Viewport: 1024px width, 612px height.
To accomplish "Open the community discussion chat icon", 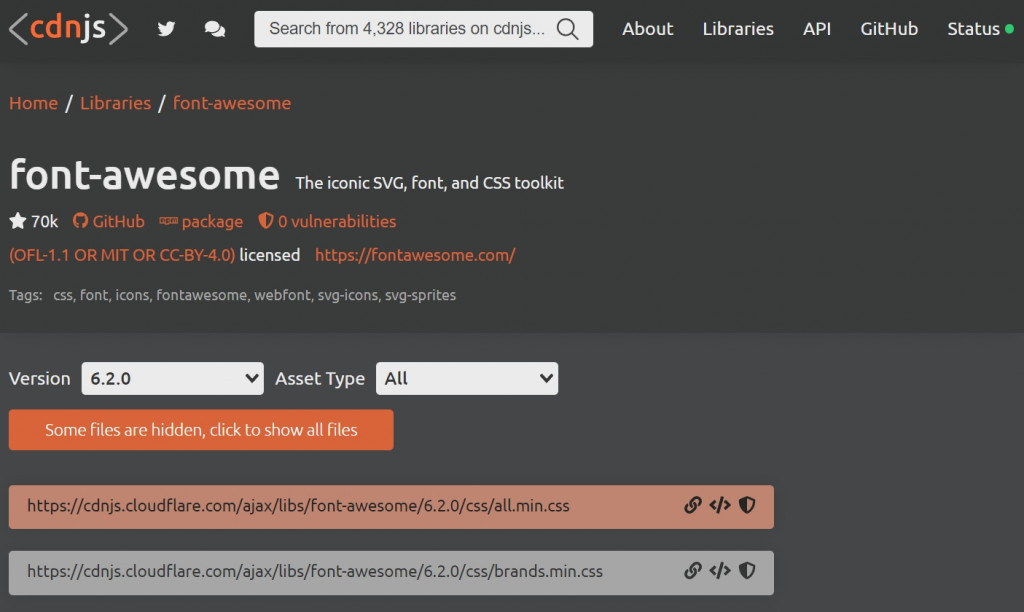I will 214,29.
